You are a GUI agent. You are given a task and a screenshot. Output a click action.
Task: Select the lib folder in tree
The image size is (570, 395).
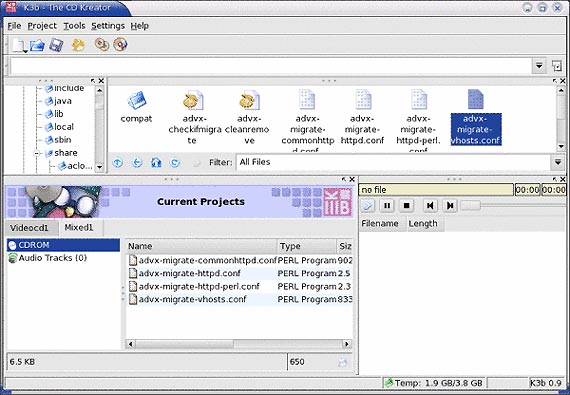(54, 114)
